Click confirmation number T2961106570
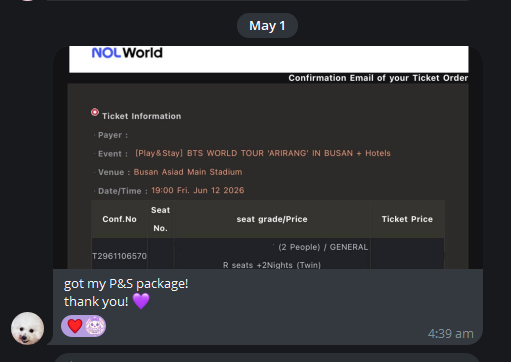Viewport: 511px width, 362px height. click(x=119, y=256)
